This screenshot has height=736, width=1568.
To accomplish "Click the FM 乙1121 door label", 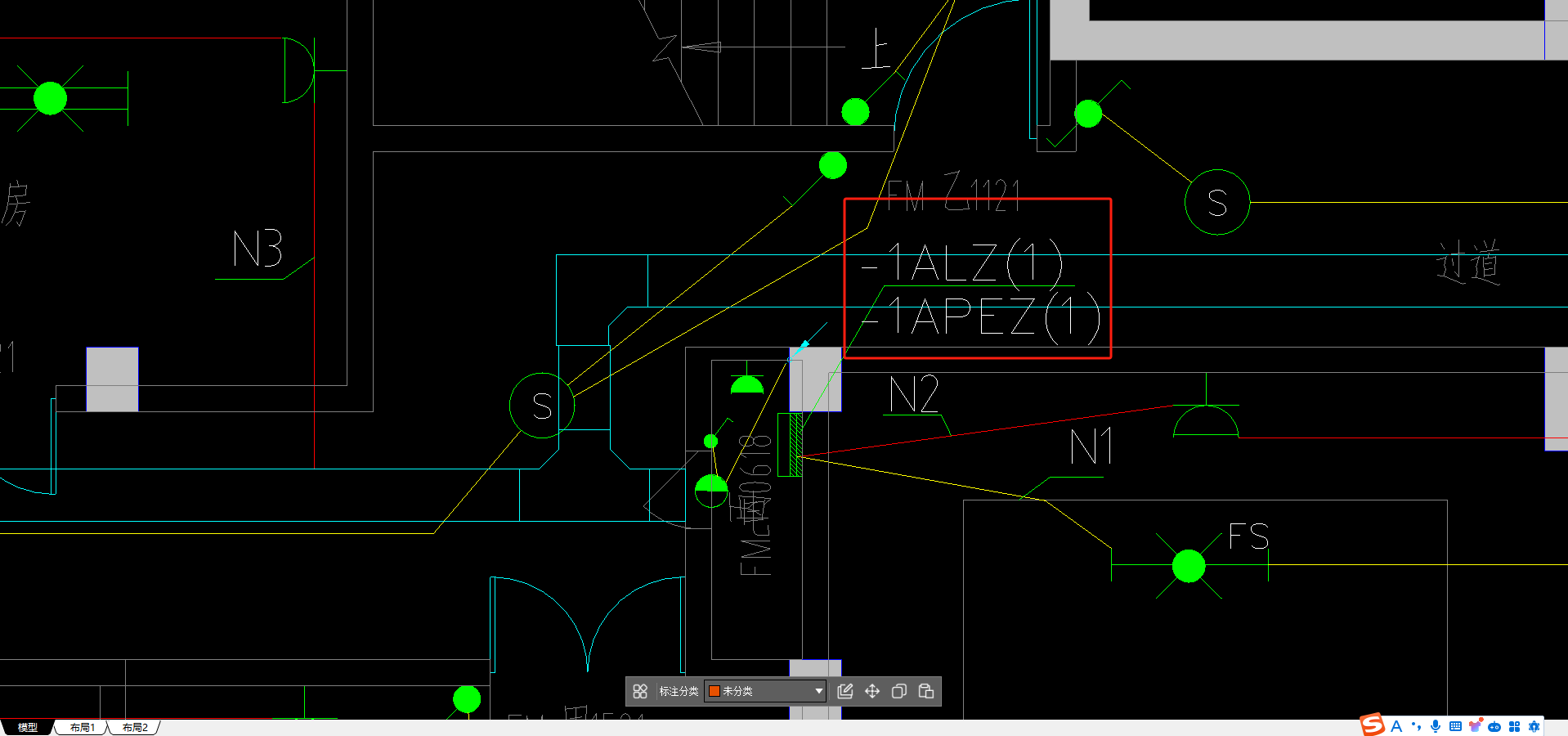I will point(953,193).
